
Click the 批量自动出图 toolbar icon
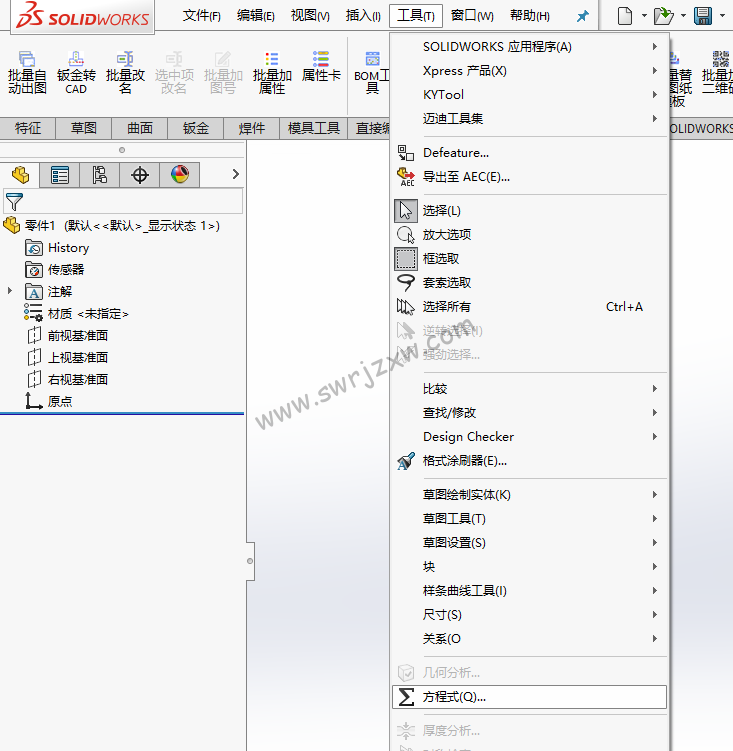(x=27, y=72)
